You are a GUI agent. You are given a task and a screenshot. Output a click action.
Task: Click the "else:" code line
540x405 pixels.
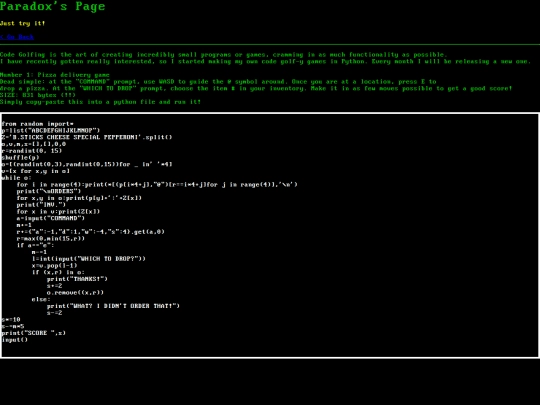[x=41, y=299]
